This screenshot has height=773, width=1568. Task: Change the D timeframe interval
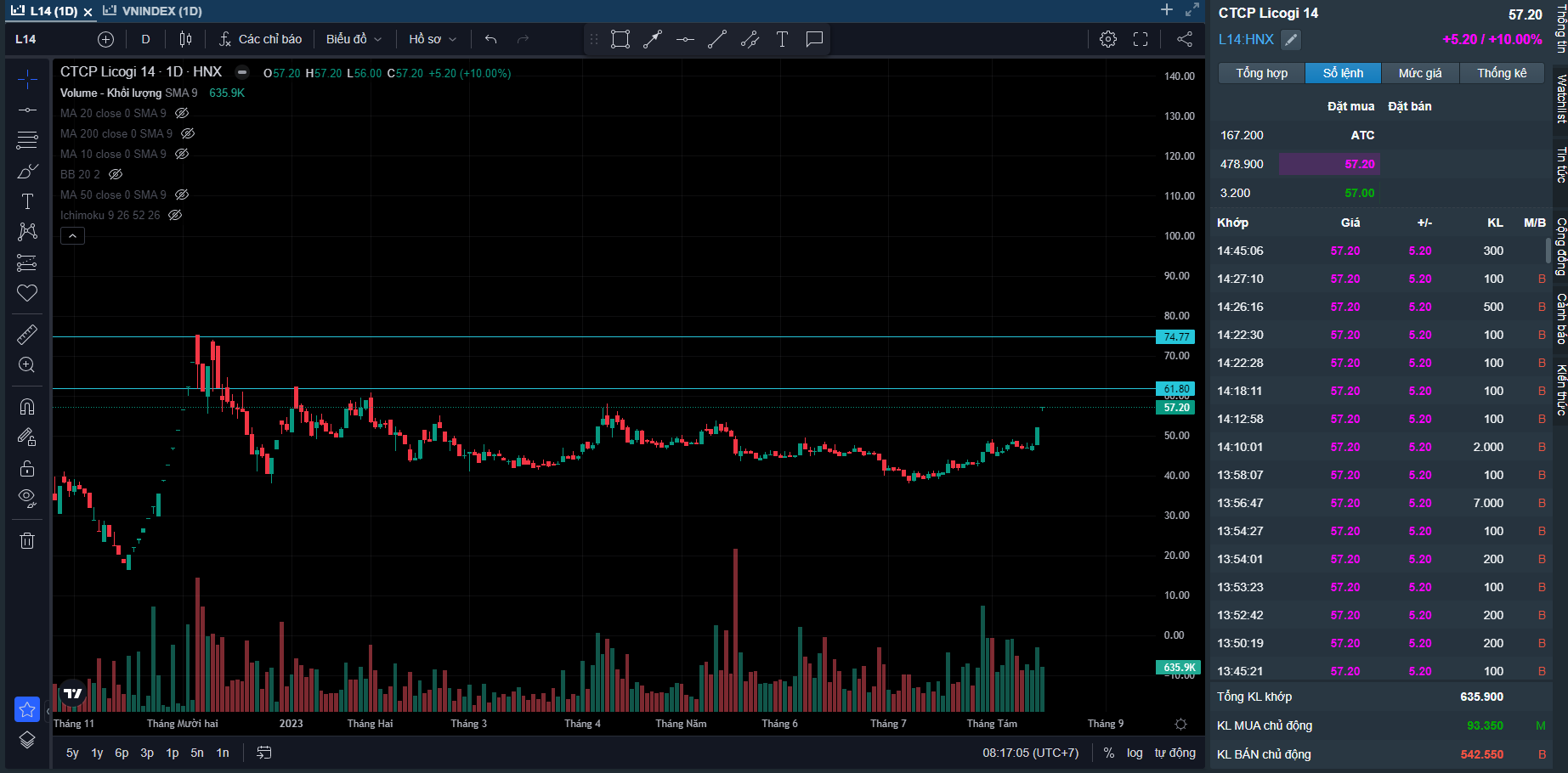145,39
